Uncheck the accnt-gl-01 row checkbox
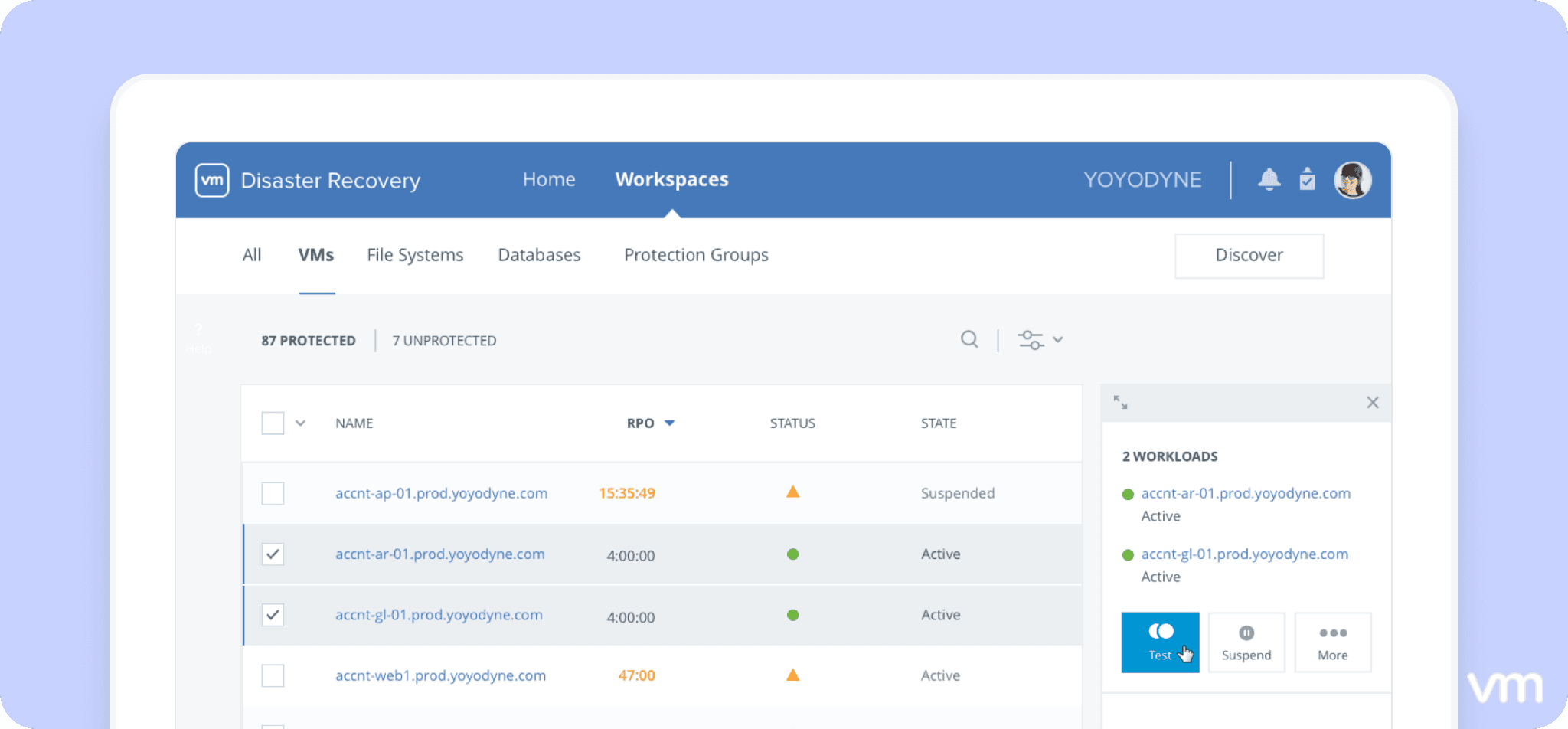The width and height of the screenshot is (1568, 729). tap(273, 614)
